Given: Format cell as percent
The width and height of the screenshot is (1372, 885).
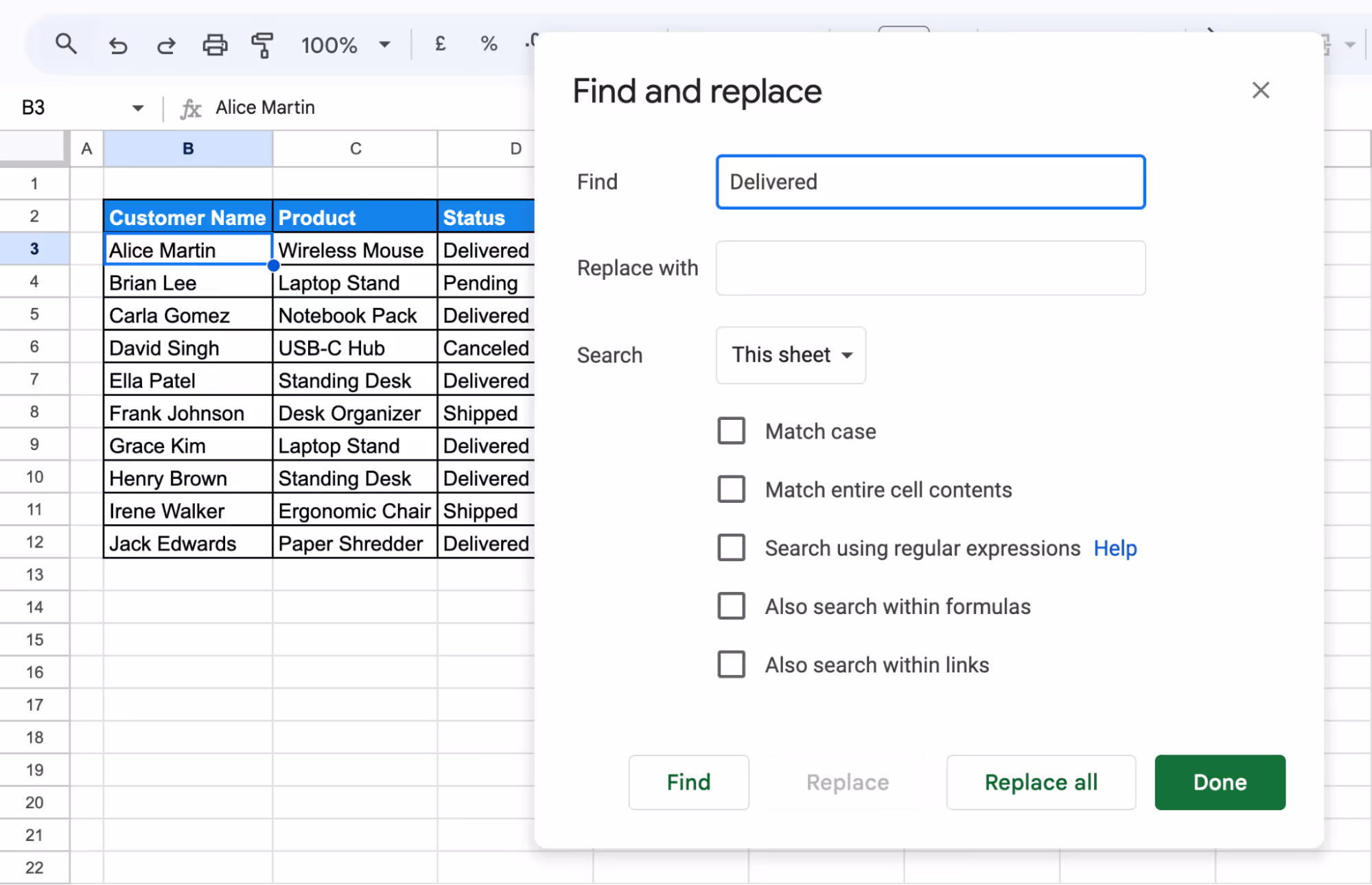Looking at the screenshot, I should pos(488,44).
